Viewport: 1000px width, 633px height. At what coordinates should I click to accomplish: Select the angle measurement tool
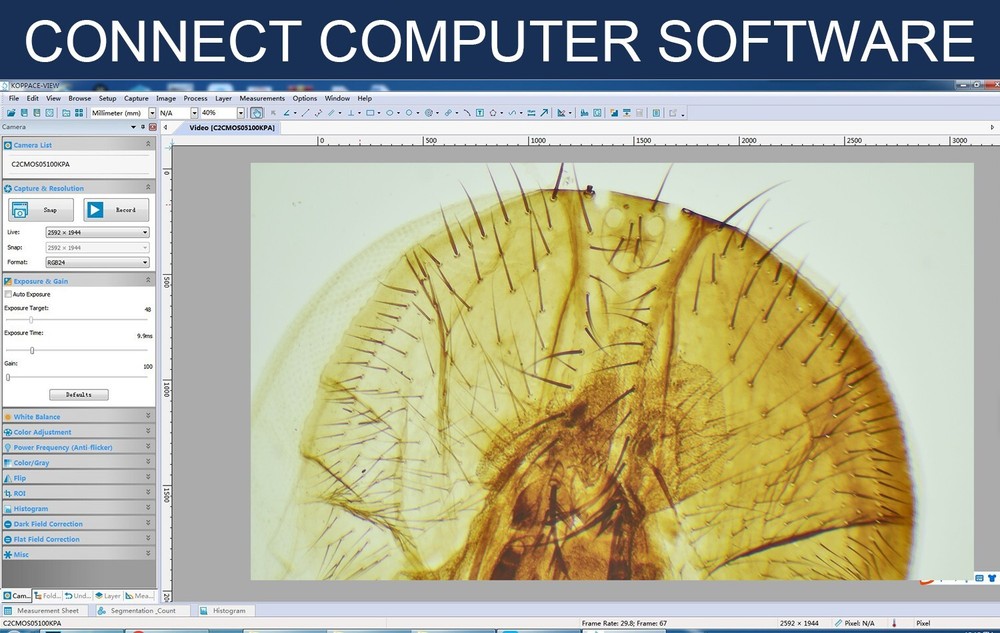tap(286, 113)
